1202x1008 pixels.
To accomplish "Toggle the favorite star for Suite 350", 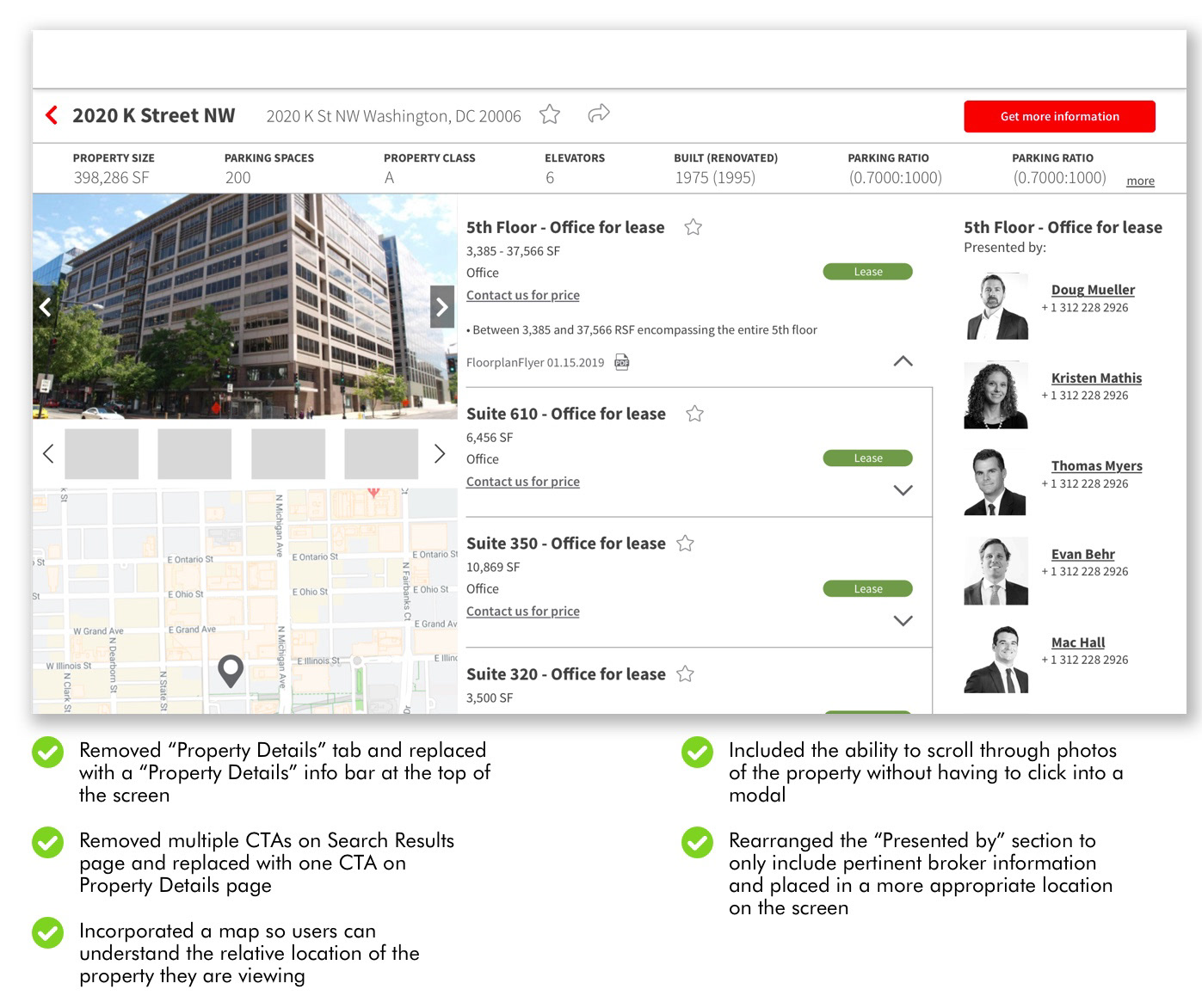I will [x=685, y=544].
